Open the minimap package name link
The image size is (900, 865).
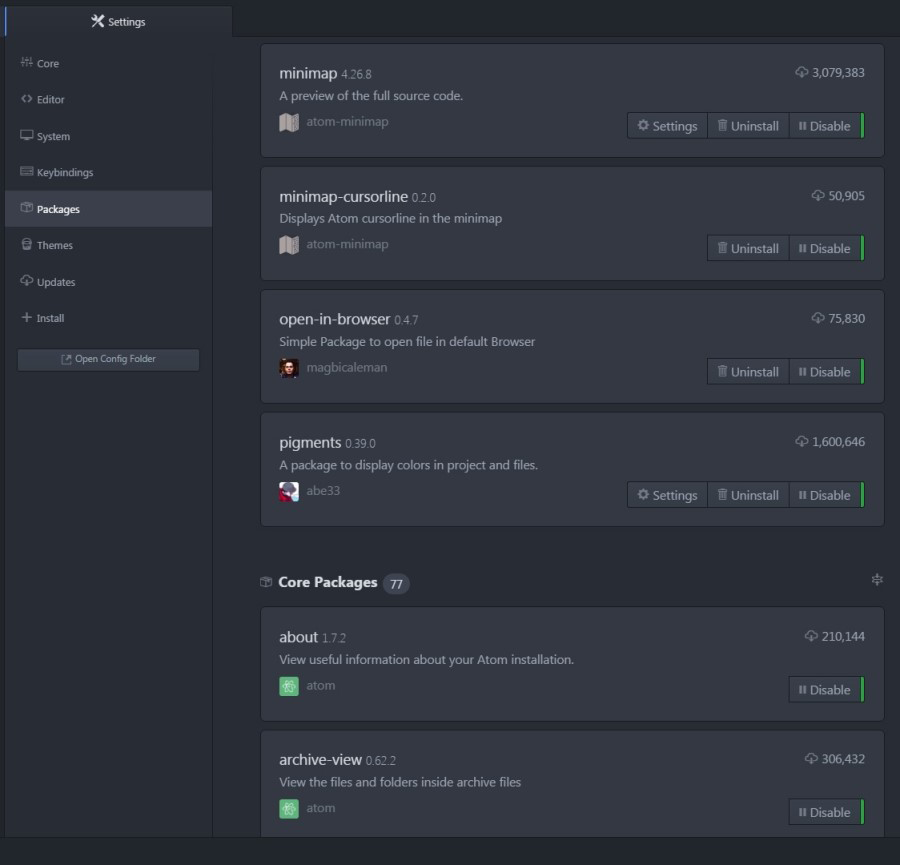point(308,73)
